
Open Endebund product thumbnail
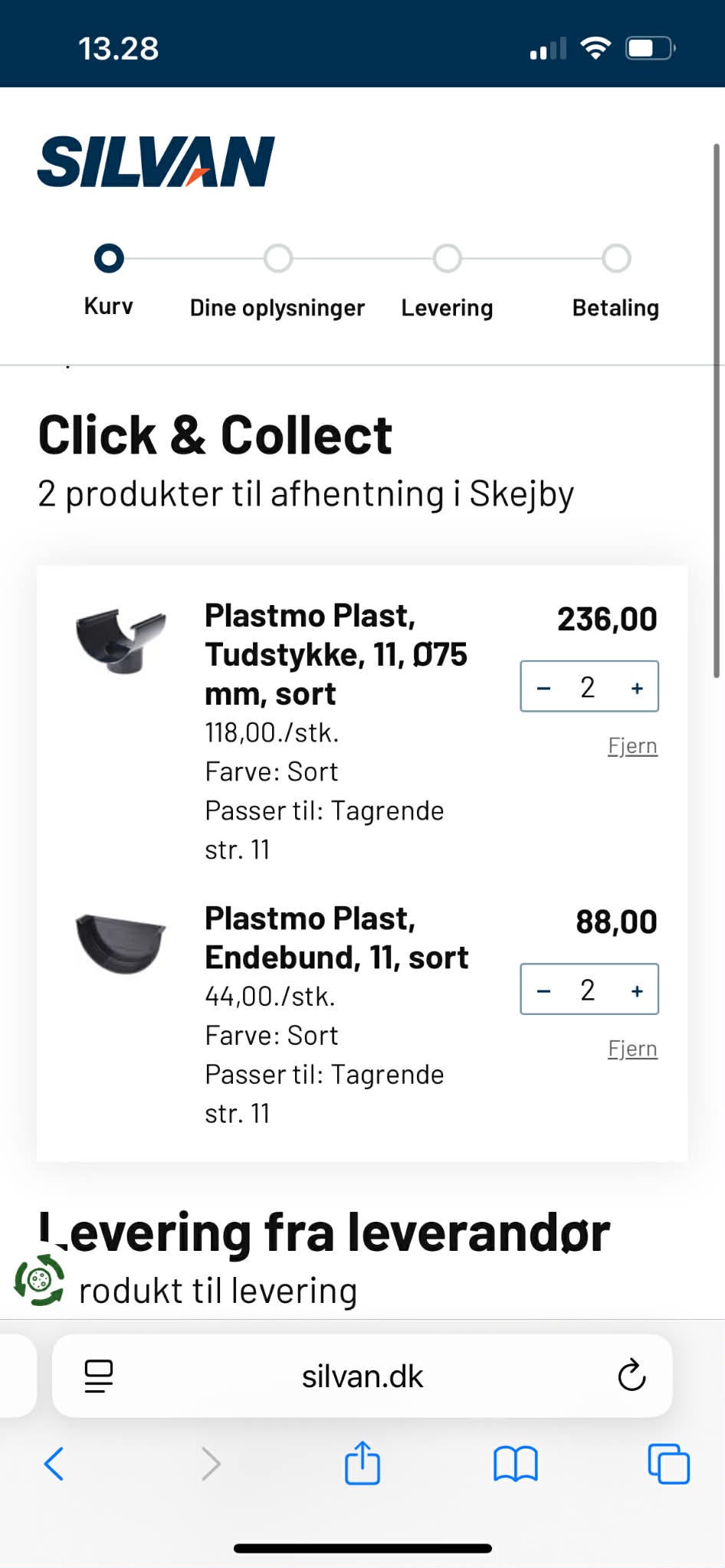(121, 944)
